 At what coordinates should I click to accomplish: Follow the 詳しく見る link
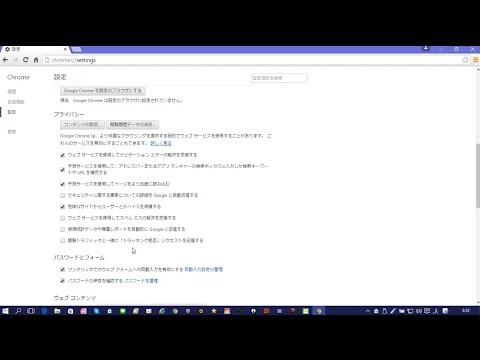161,143
